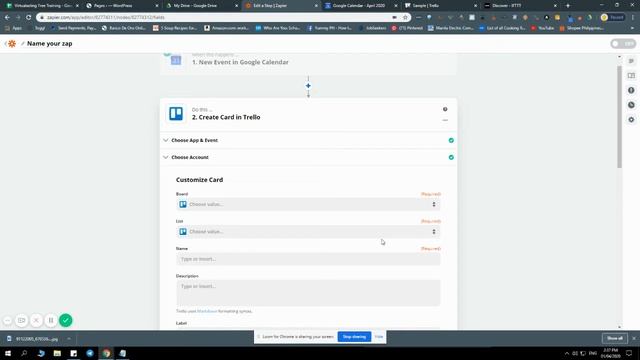Close the Edit a Step Zapier tab
The height and width of the screenshot is (360, 640).
[x=316, y=6]
